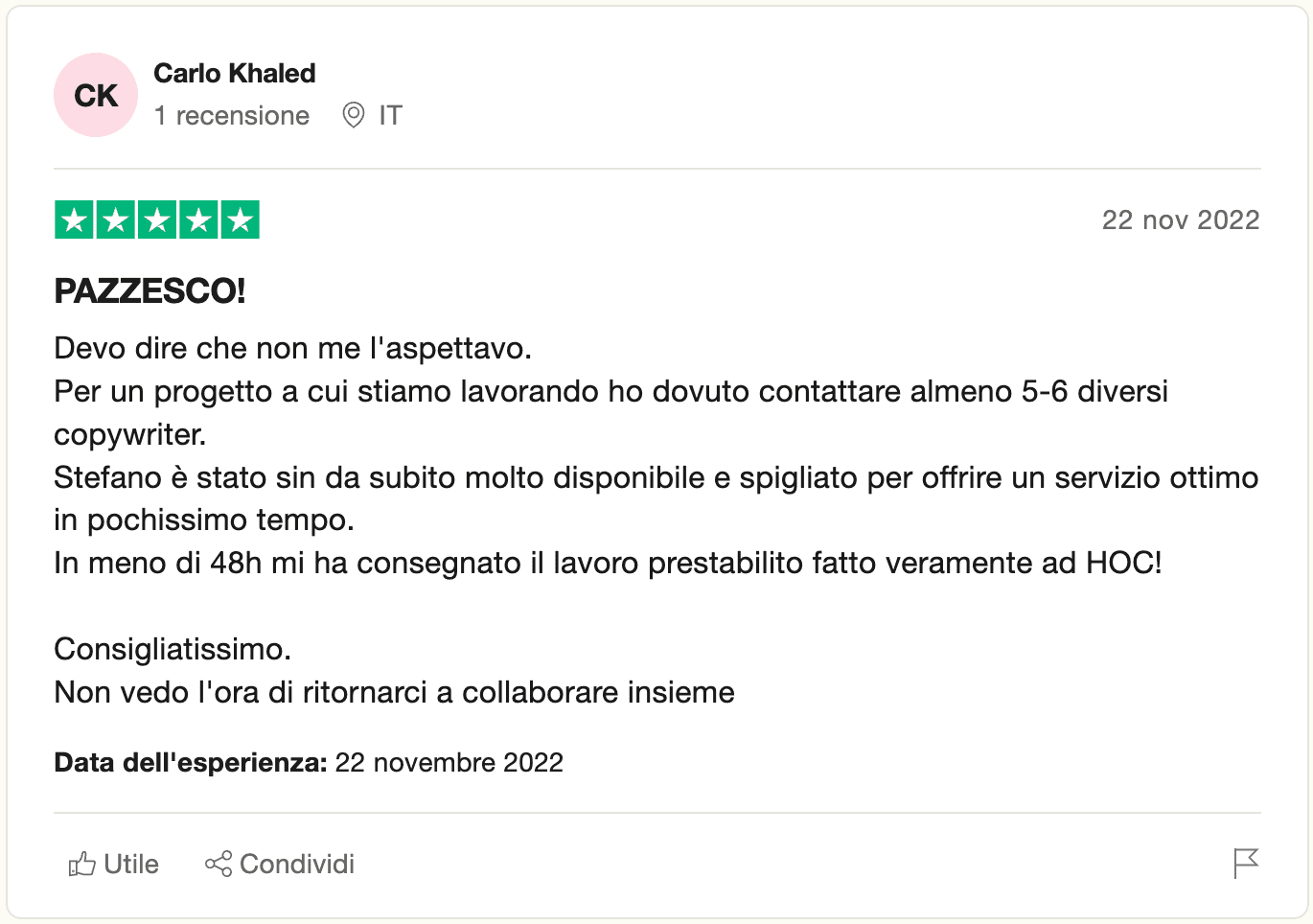Click the experience date 22 novembre 2022
The width and height of the screenshot is (1313, 924).
coord(449,763)
